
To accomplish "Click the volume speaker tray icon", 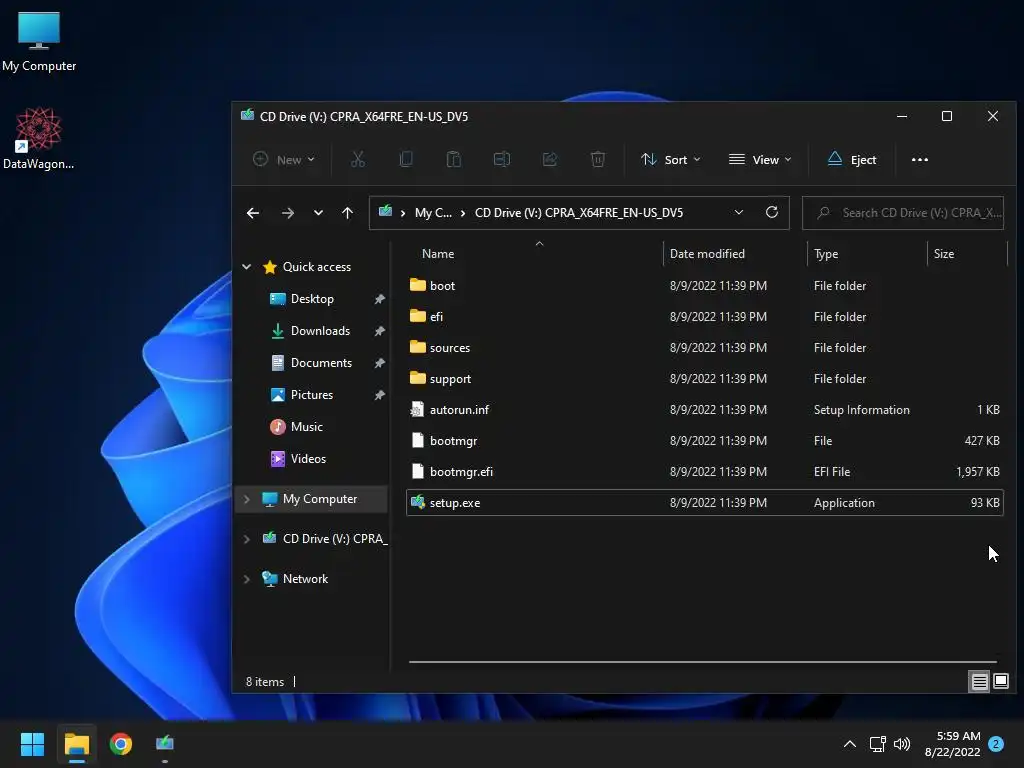I will [902, 744].
